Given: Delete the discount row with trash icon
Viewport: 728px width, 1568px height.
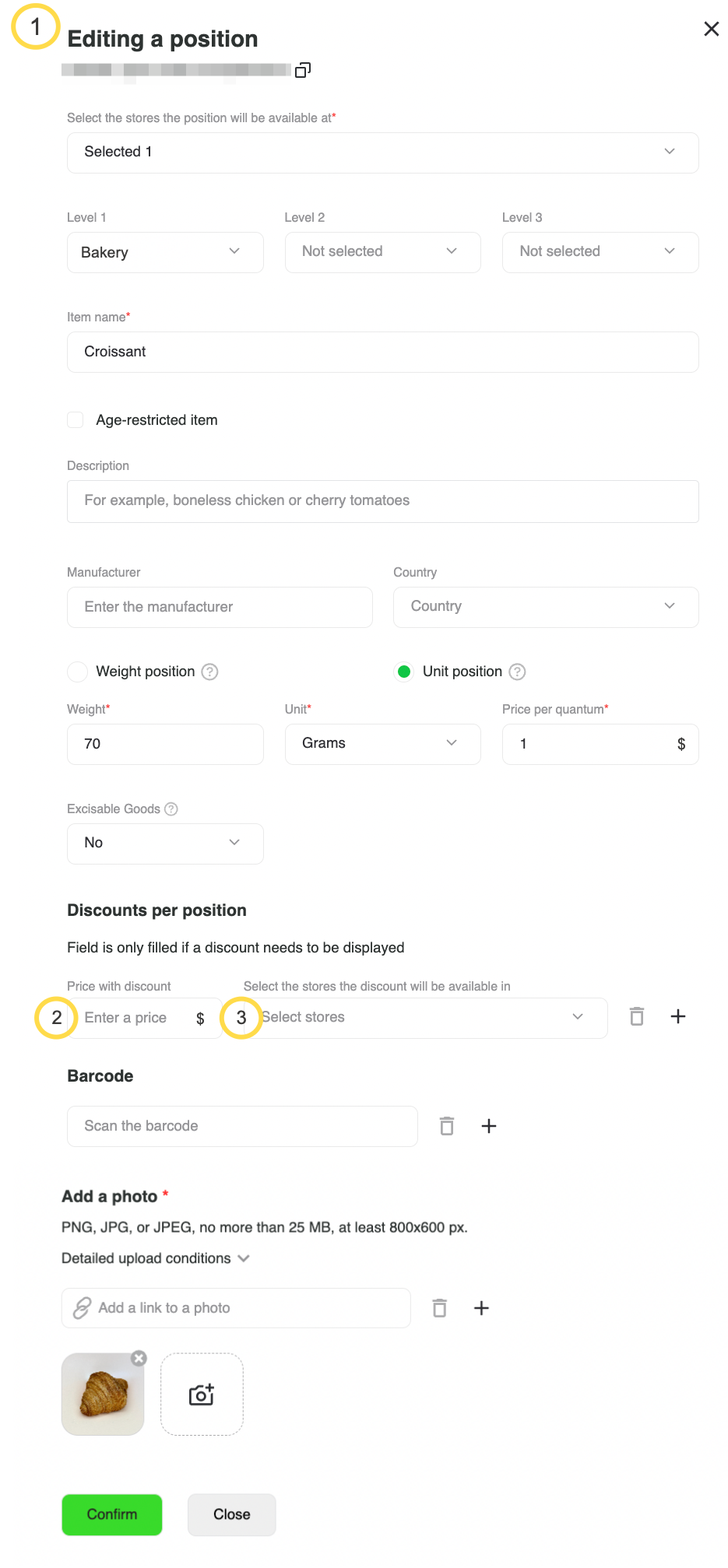Looking at the screenshot, I should coord(637,1016).
